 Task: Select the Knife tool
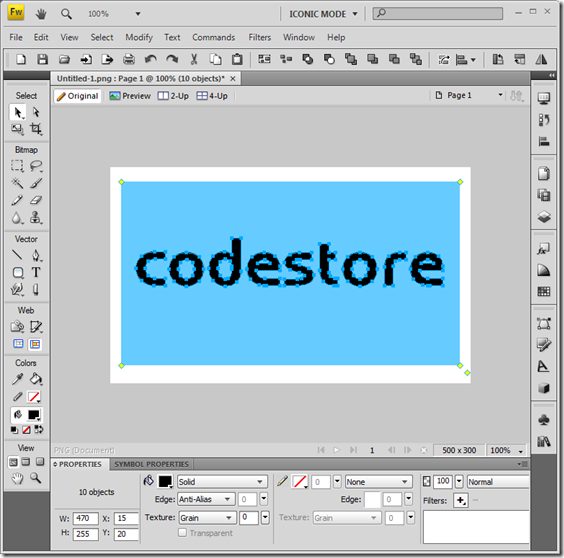(x=36, y=290)
